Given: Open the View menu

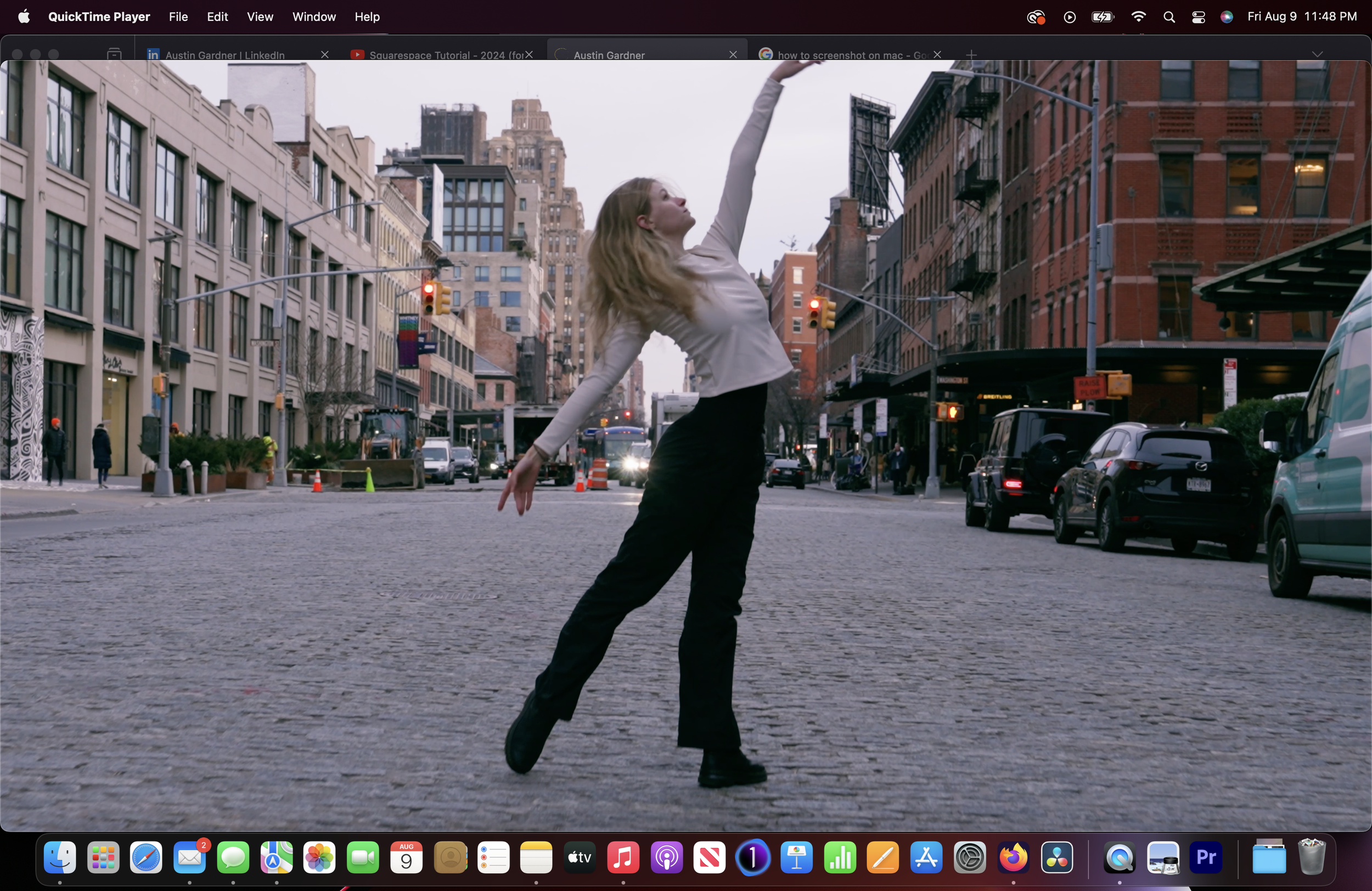Looking at the screenshot, I should pos(260,16).
